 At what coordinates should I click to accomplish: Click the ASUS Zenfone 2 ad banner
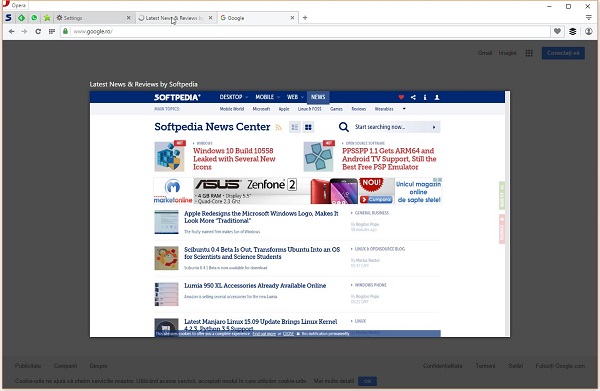[x=298, y=191]
